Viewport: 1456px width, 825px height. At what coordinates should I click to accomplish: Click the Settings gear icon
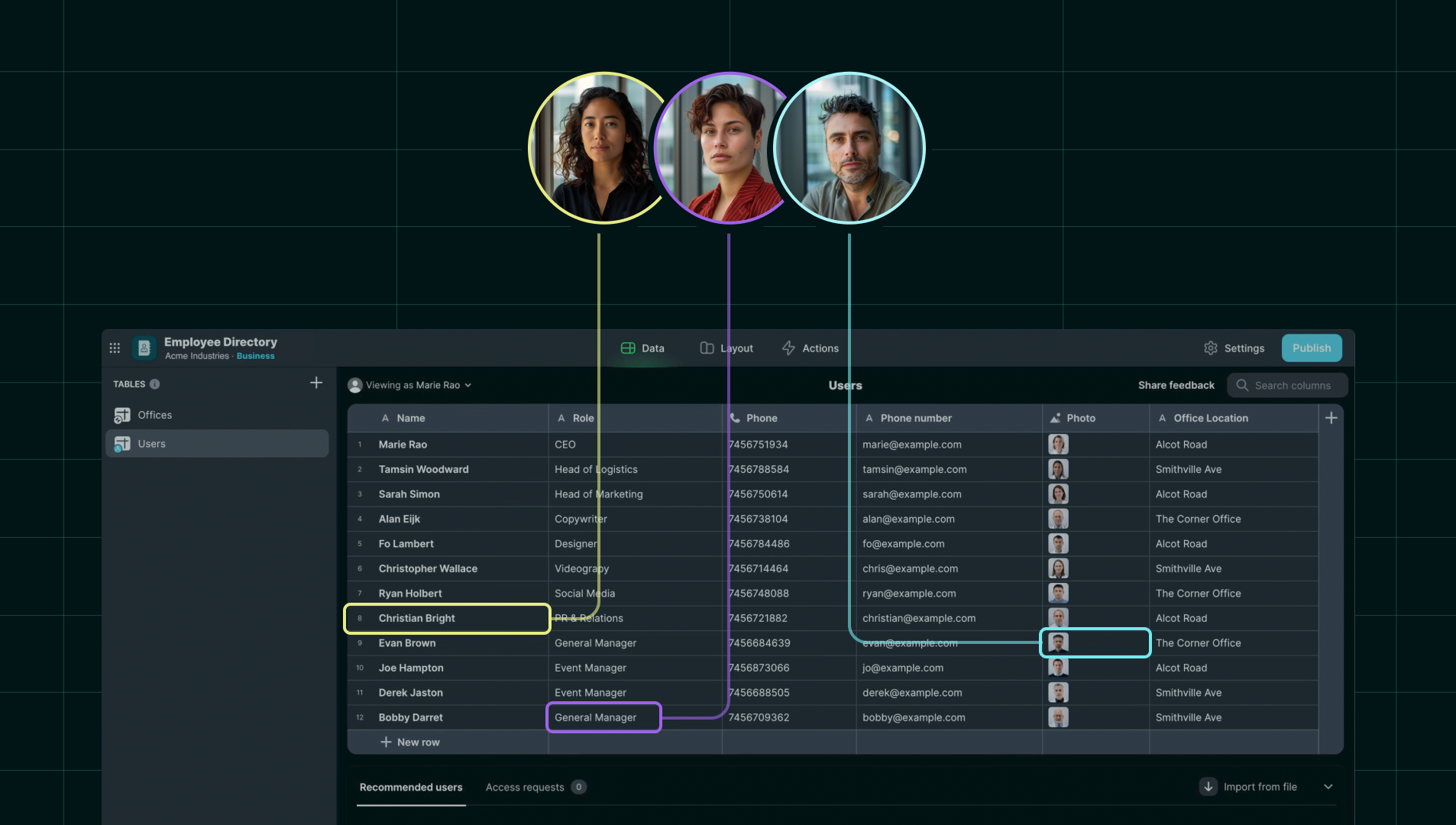[x=1211, y=348]
